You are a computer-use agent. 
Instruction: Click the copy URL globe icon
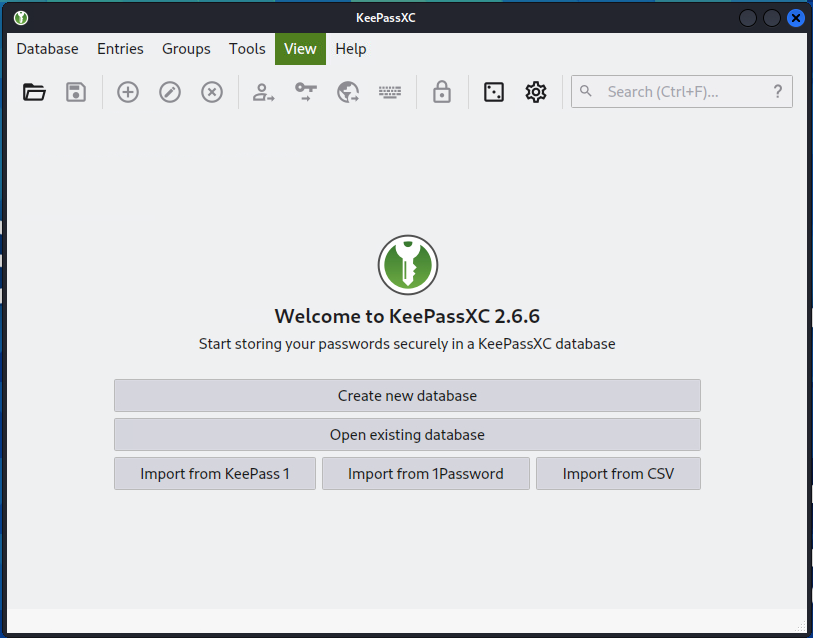[348, 92]
